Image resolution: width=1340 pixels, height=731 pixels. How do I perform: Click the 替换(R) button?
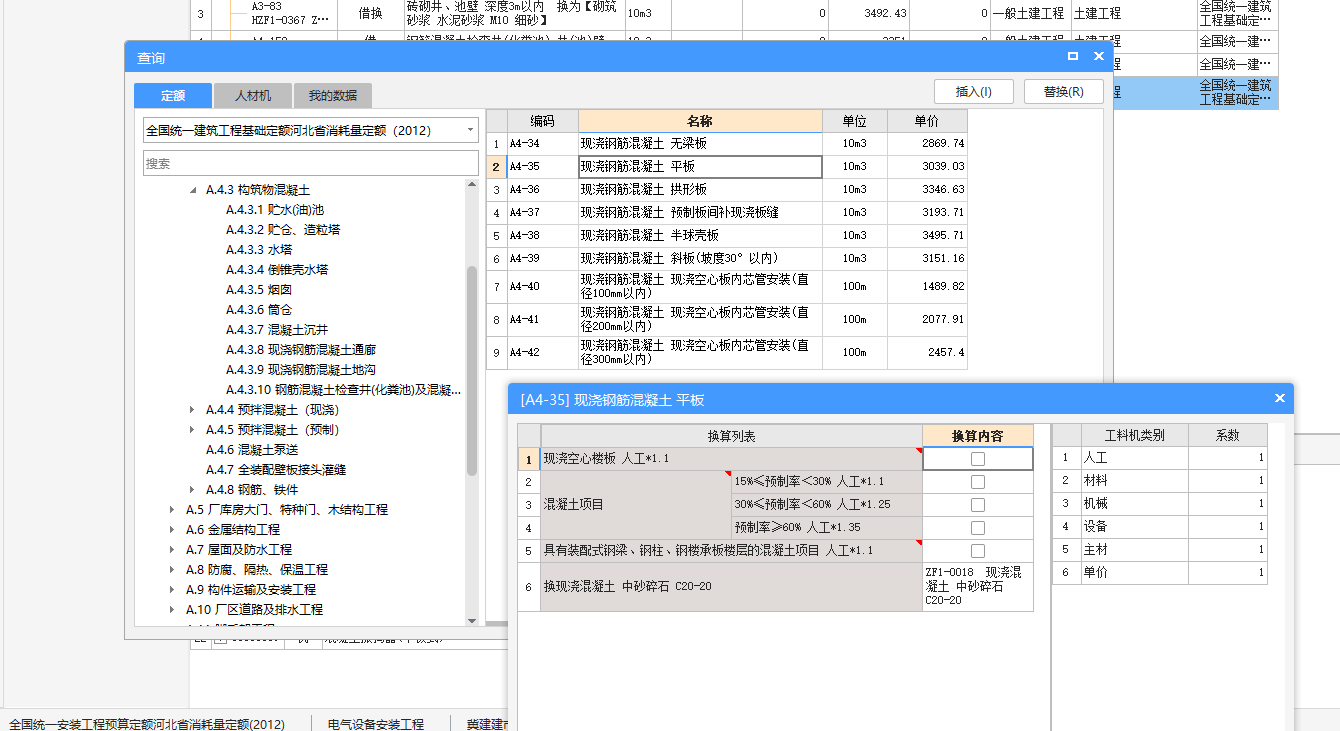point(1064,91)
